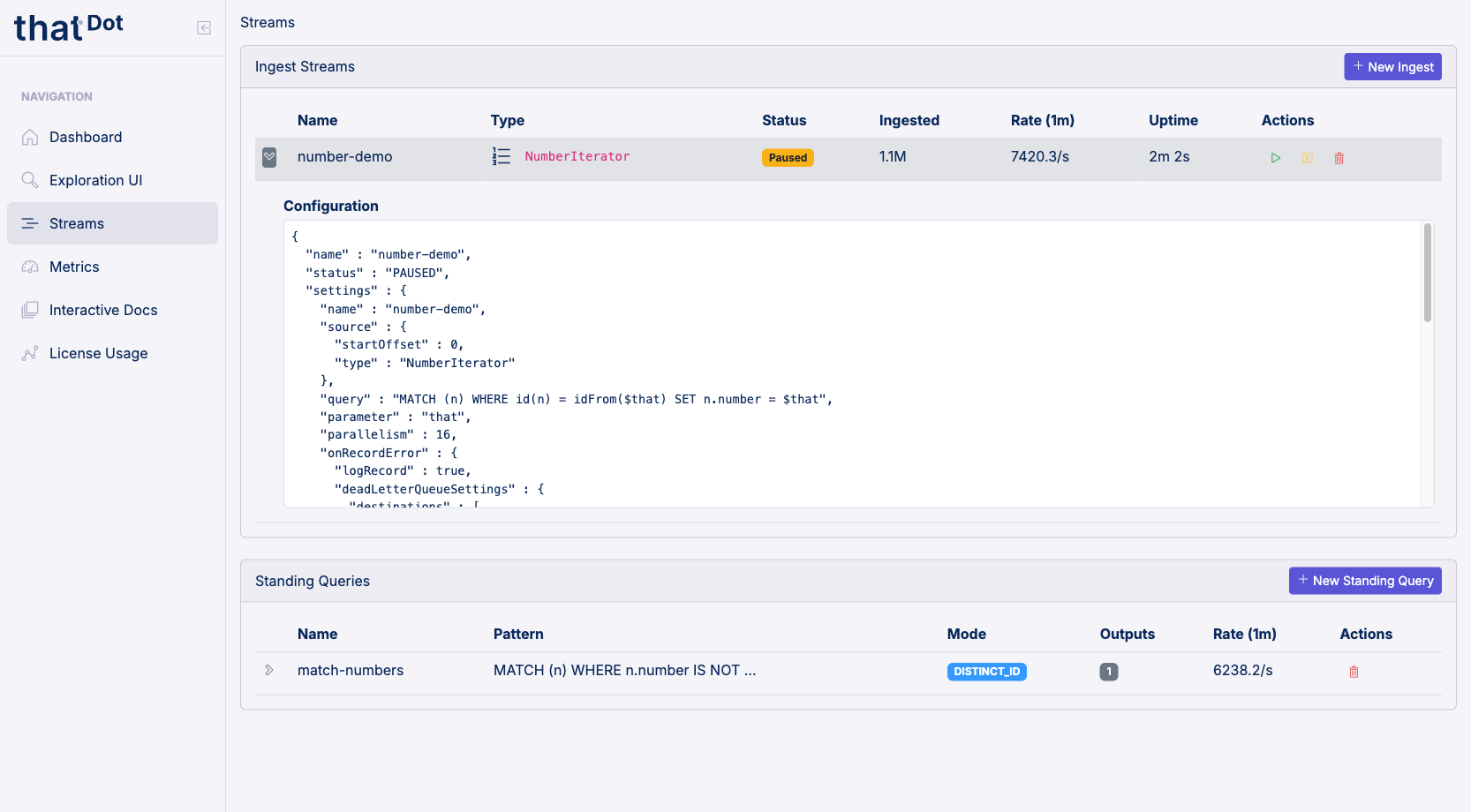Click the 1.1M ingested value

click(893, 156)
